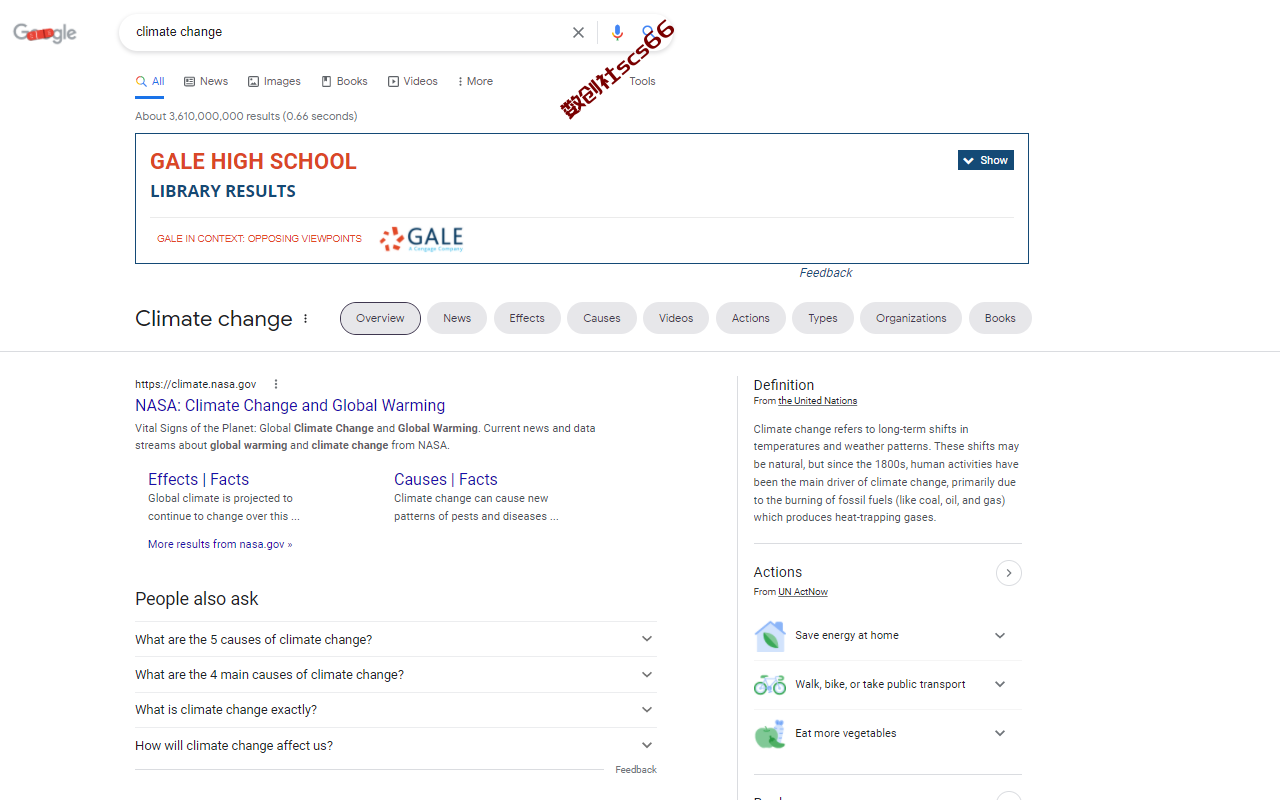This screenshot has width=1280, height=800.
Task: Select the Effects chip
Action: (x=527, y=319)
